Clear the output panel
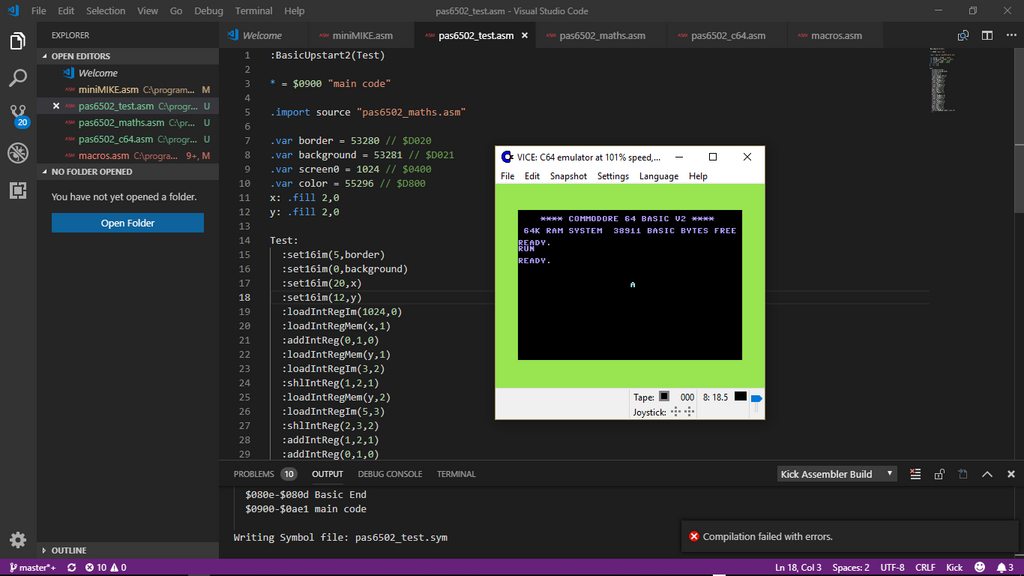The height and width of the screenshot is (576, 1024). tap(916, 474)
